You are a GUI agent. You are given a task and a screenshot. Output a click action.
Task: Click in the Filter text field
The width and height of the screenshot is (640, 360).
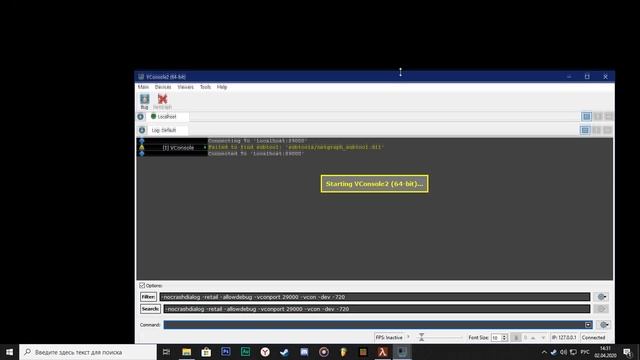pyautogui.click(x=375, y=297)
